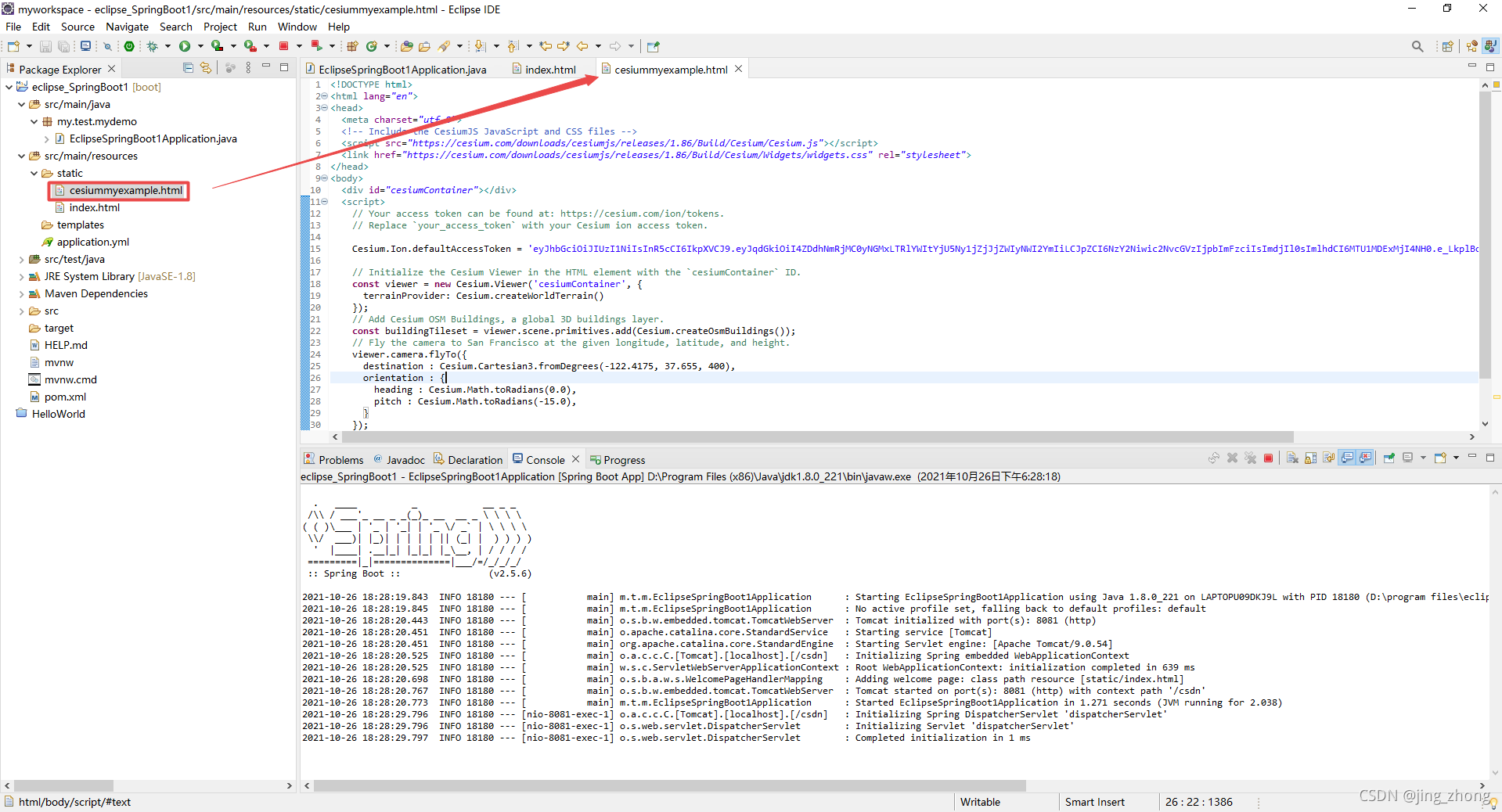Click the Pin Editor toolbar icon
Screen dimensions: 1502x812
tap(653, 46)
